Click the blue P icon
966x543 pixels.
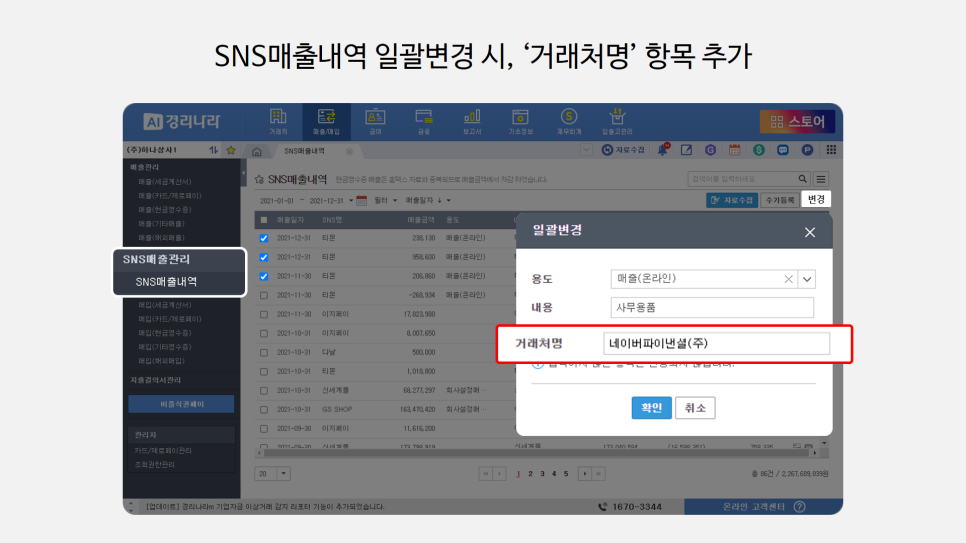point(807,150)
